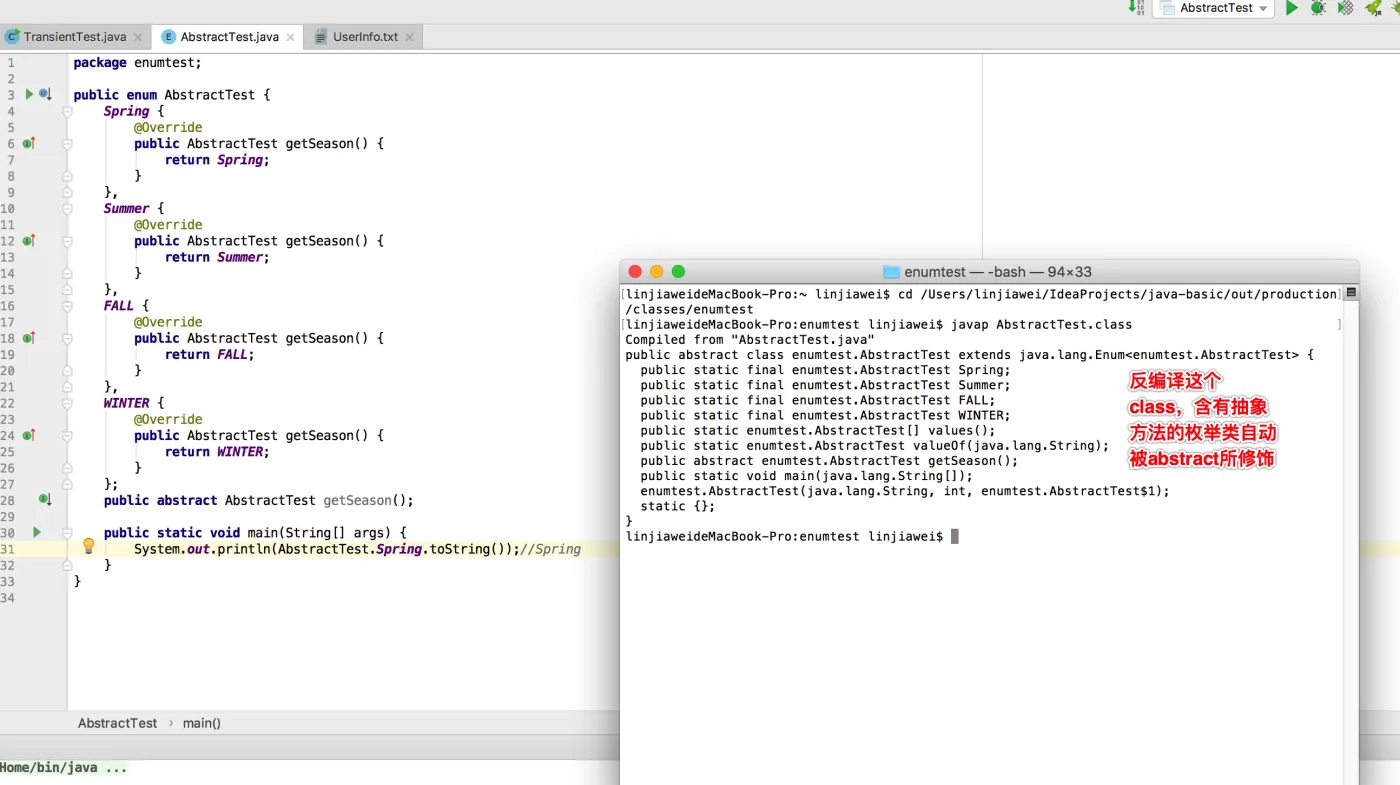The width and height of the screenshot is (1400, 785).
Task: Collapse the main method fold marker on line 30
Action: pyautogui.click(x=67, y=532)
